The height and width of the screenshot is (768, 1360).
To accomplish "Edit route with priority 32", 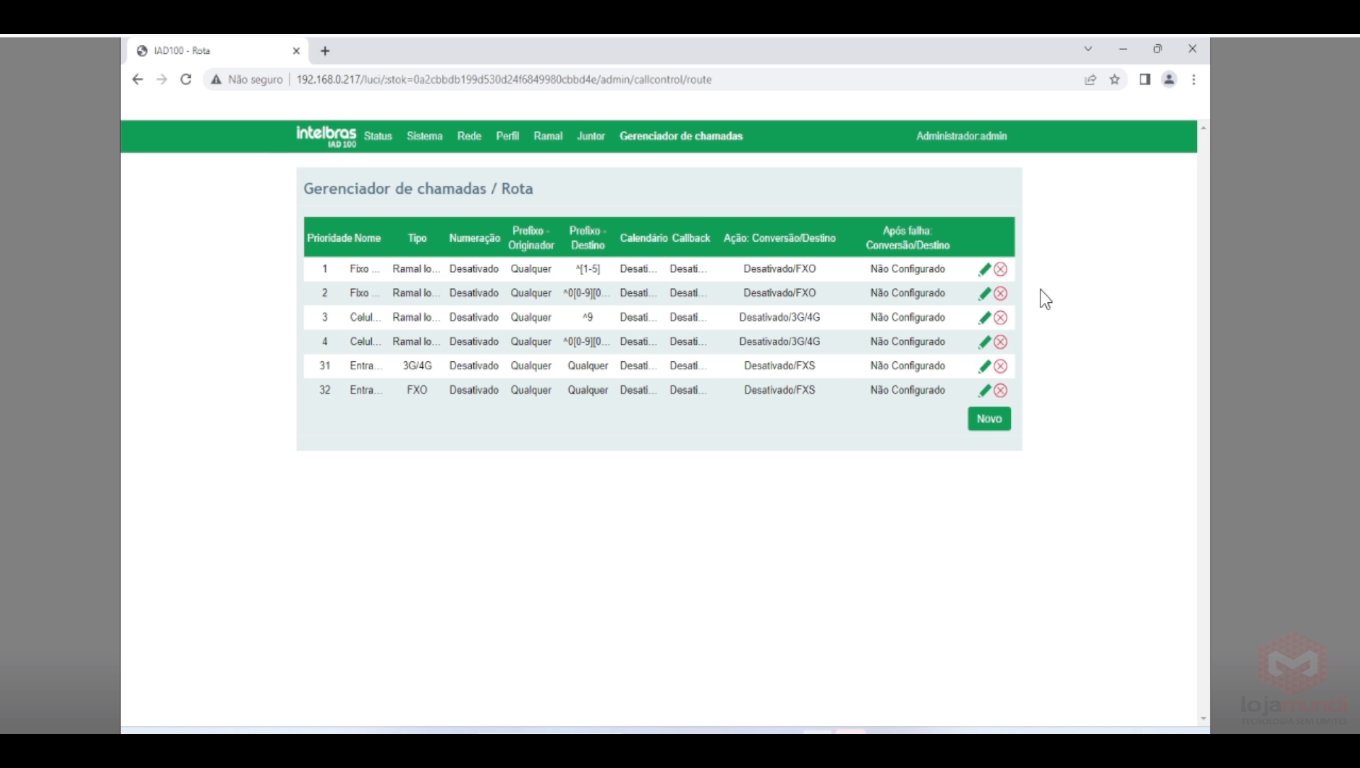I will pos(985,390).
